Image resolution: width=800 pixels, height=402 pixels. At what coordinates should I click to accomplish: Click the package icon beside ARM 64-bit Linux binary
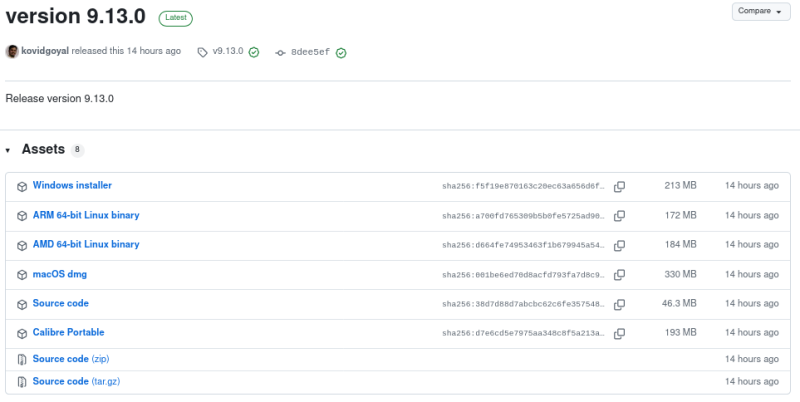22,216
